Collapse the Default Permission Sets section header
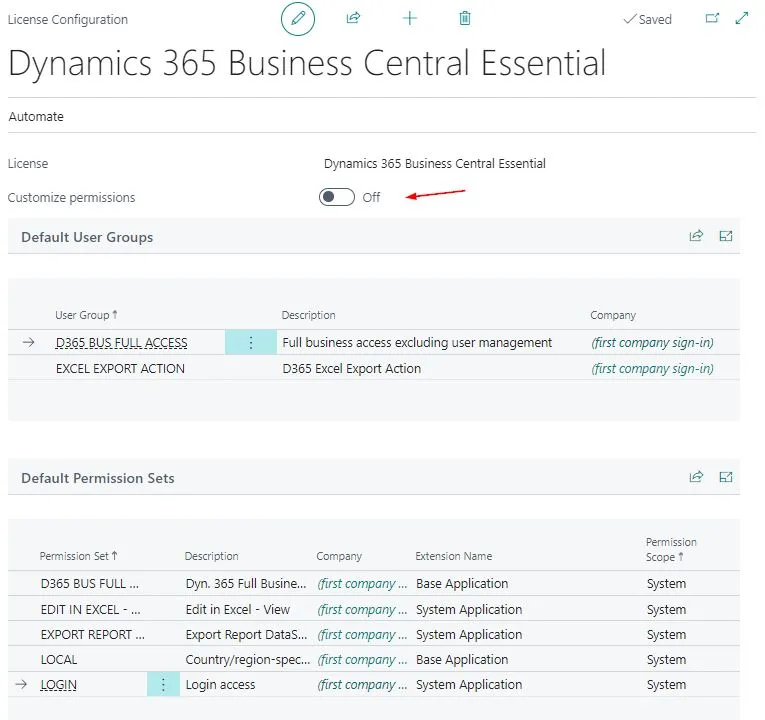This screenshot has height=720, width=765. 98,478
